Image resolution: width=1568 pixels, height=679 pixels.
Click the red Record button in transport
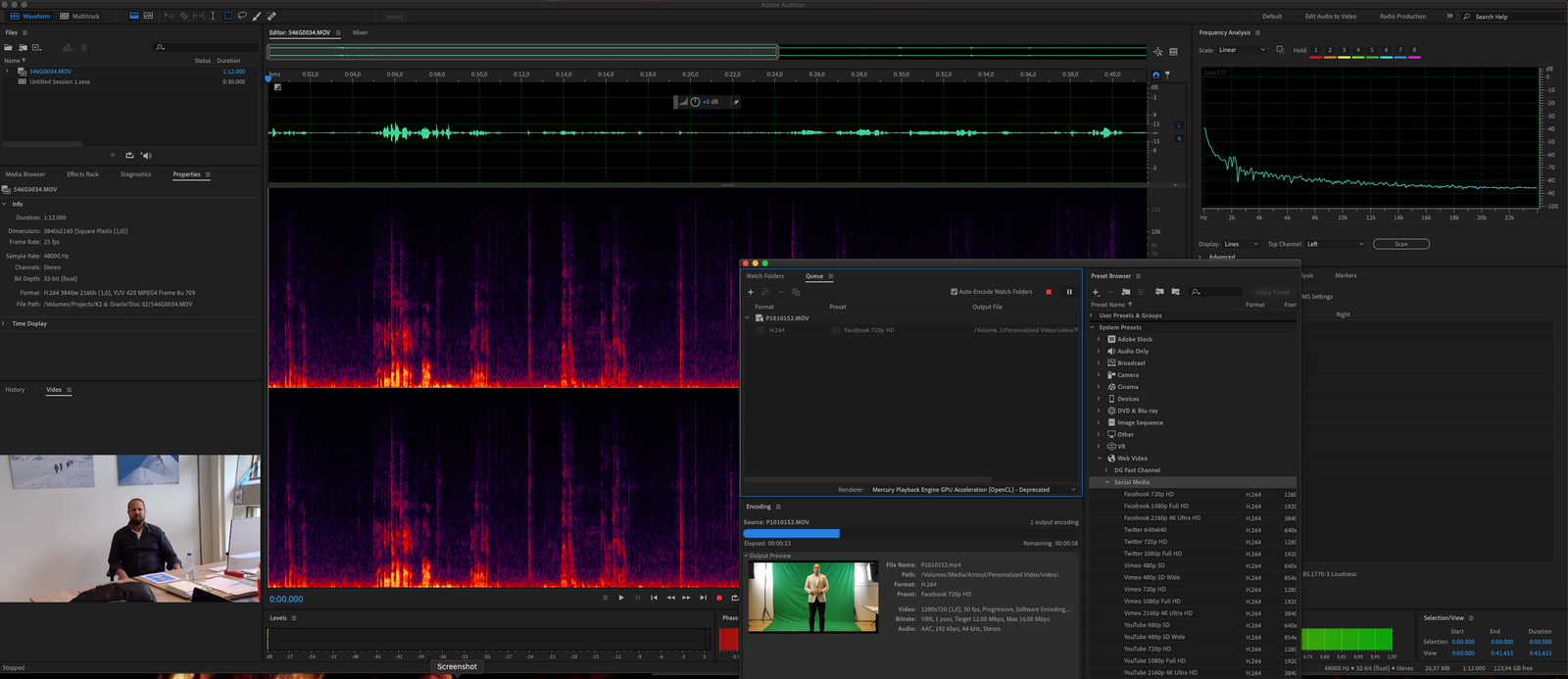[x=718, y=598]
